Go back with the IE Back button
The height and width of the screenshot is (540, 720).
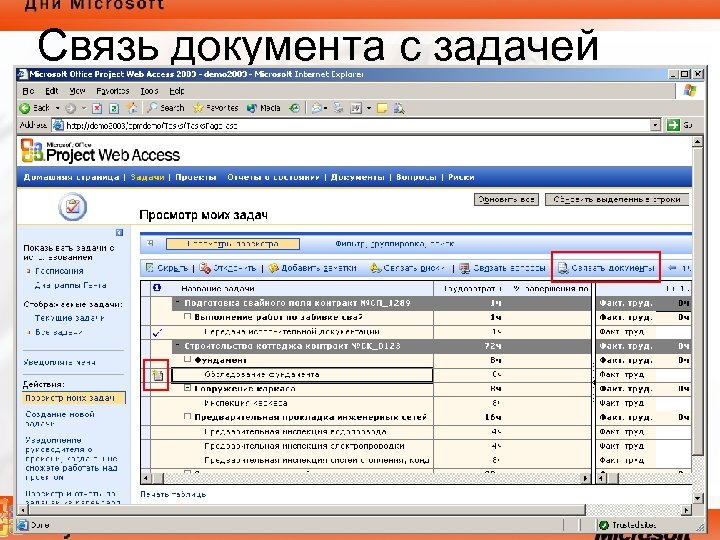pyautogui.click(x=34, y=108)
